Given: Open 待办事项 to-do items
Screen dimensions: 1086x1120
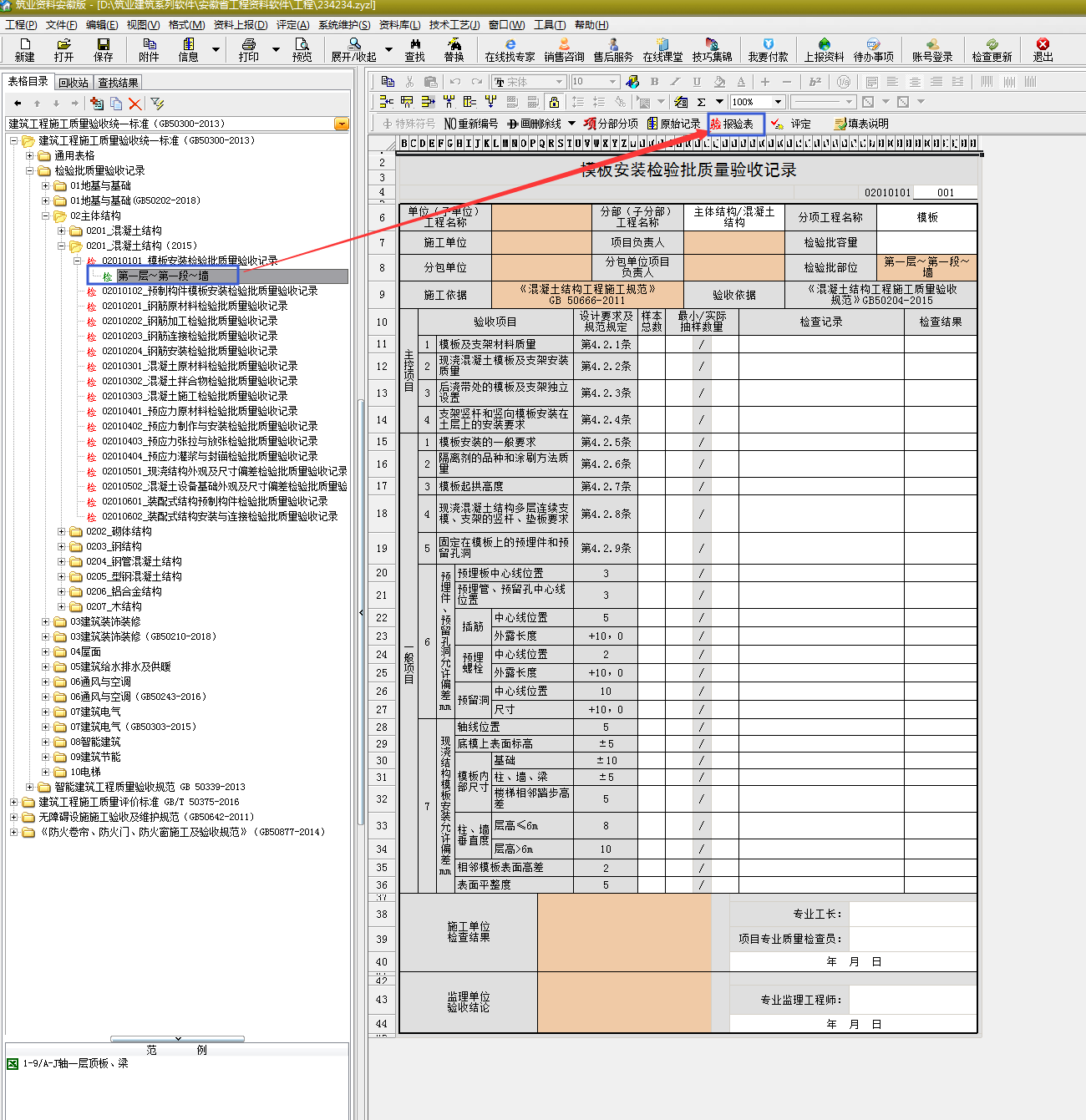Looking at the screenshot, I should (873, 50).
